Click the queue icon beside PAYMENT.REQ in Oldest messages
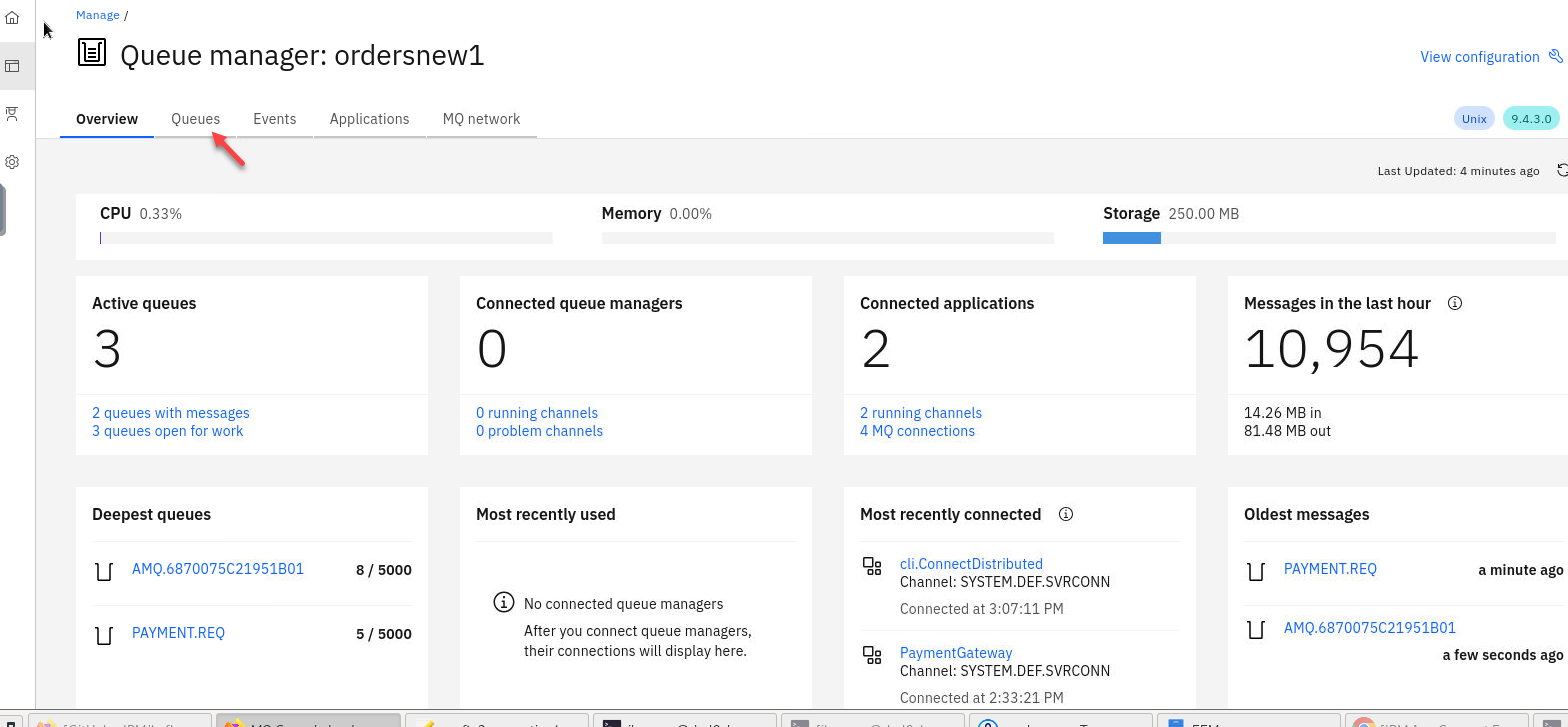 pyautogui.click(x=1256, y=571)
